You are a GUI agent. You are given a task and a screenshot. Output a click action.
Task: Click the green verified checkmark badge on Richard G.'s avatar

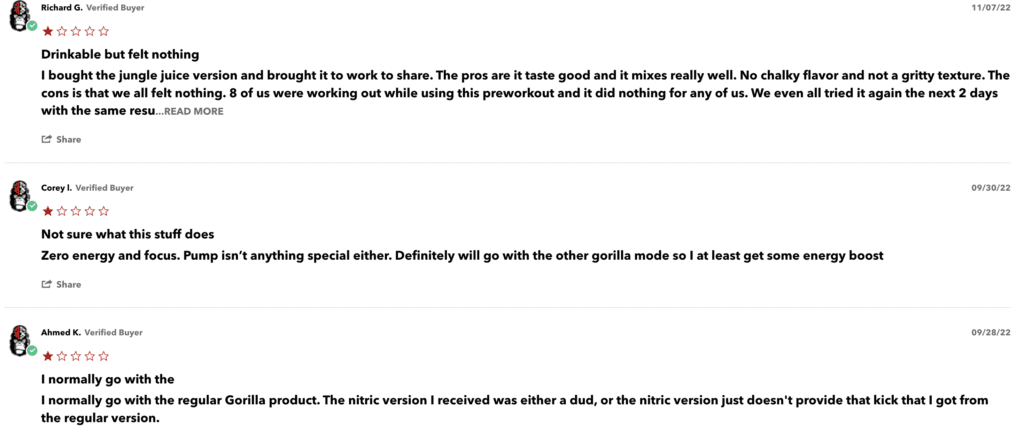click(32, 26)
